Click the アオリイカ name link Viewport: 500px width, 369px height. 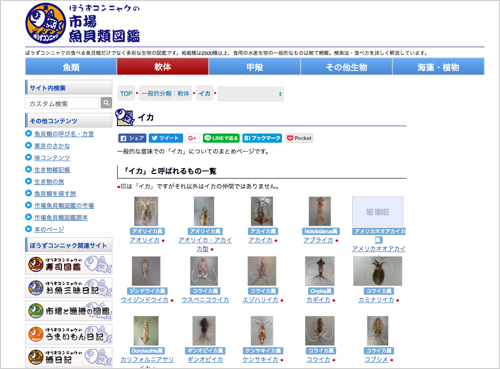145,240
